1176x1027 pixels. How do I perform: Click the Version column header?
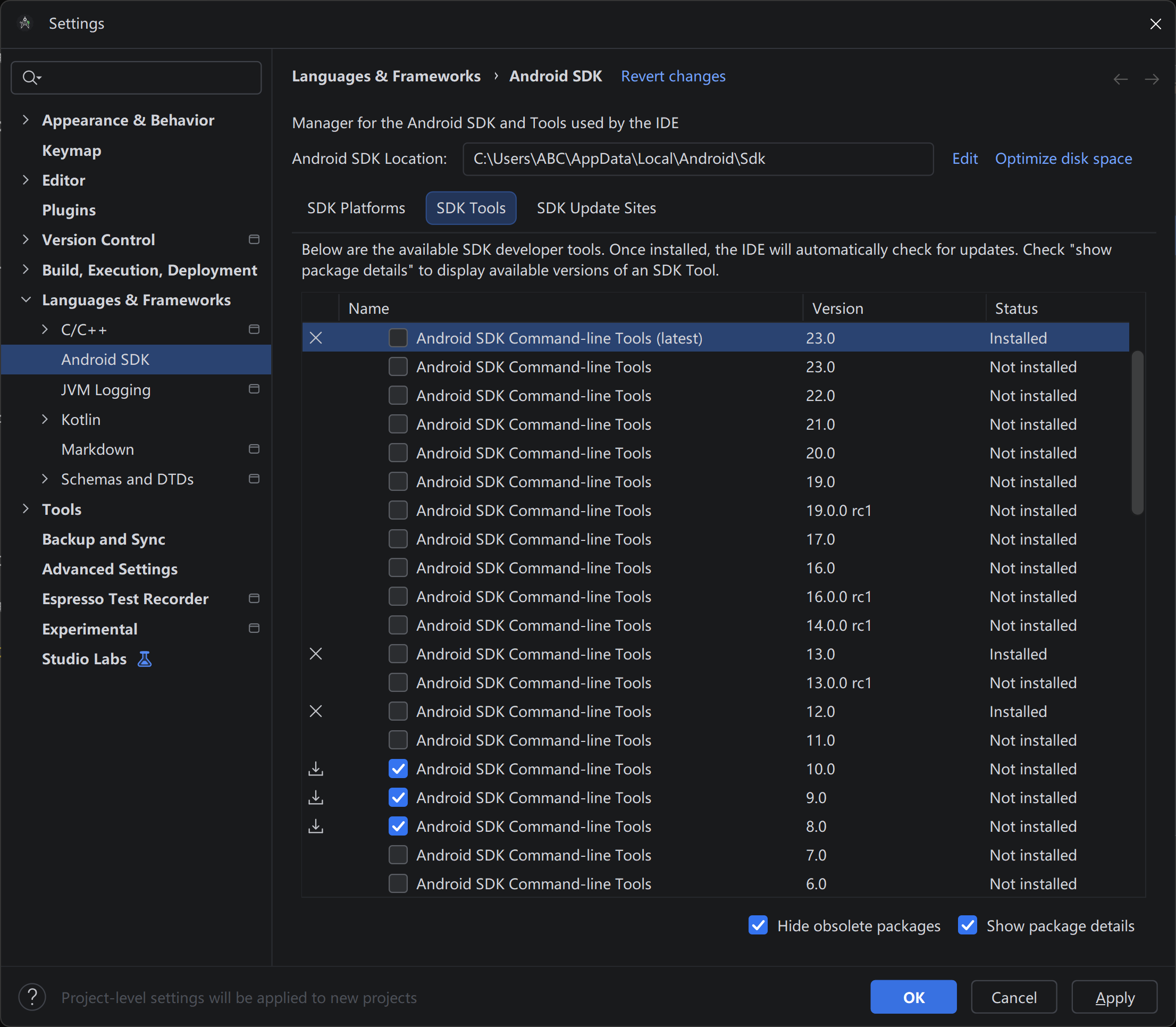click(894, 308)
